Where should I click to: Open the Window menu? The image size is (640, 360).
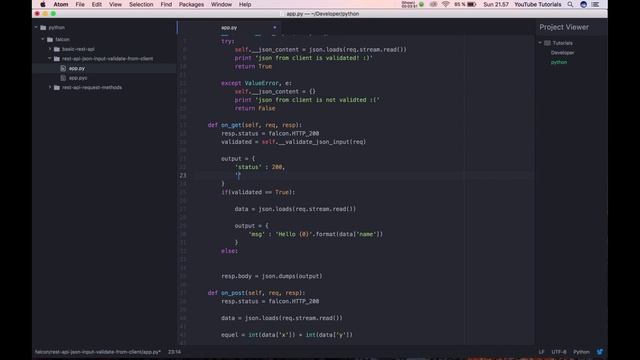click(x=221, y=4)
